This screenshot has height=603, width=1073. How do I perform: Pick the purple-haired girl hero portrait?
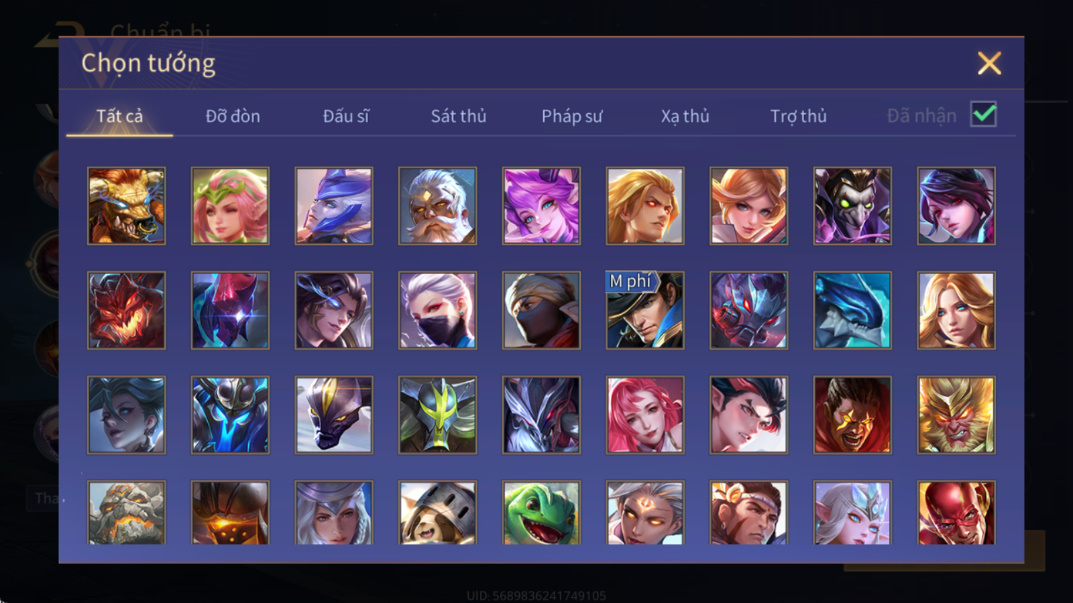tap(541, 206)
